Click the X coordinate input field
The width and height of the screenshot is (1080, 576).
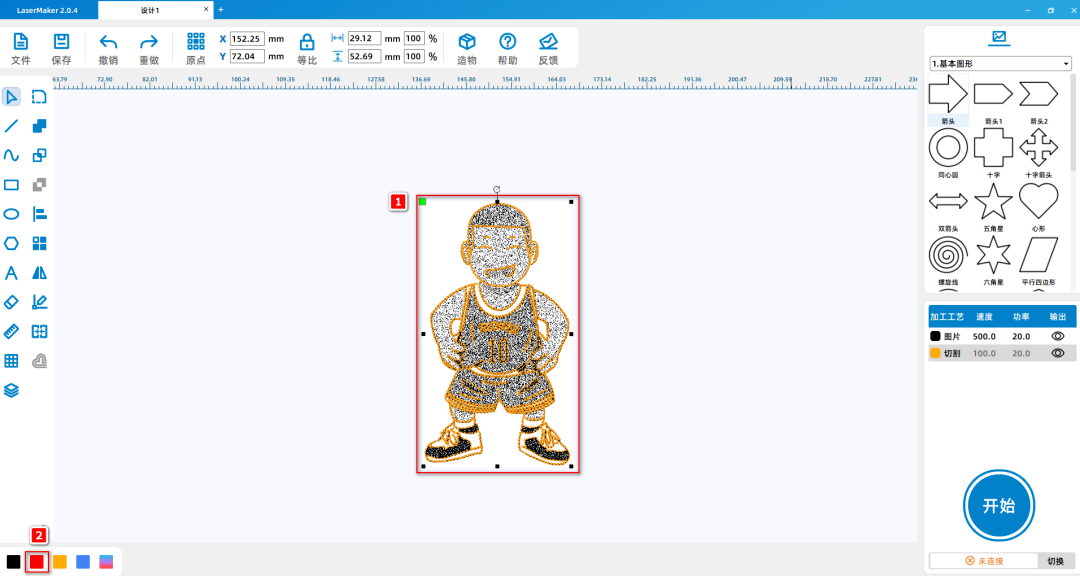(247, 39)
